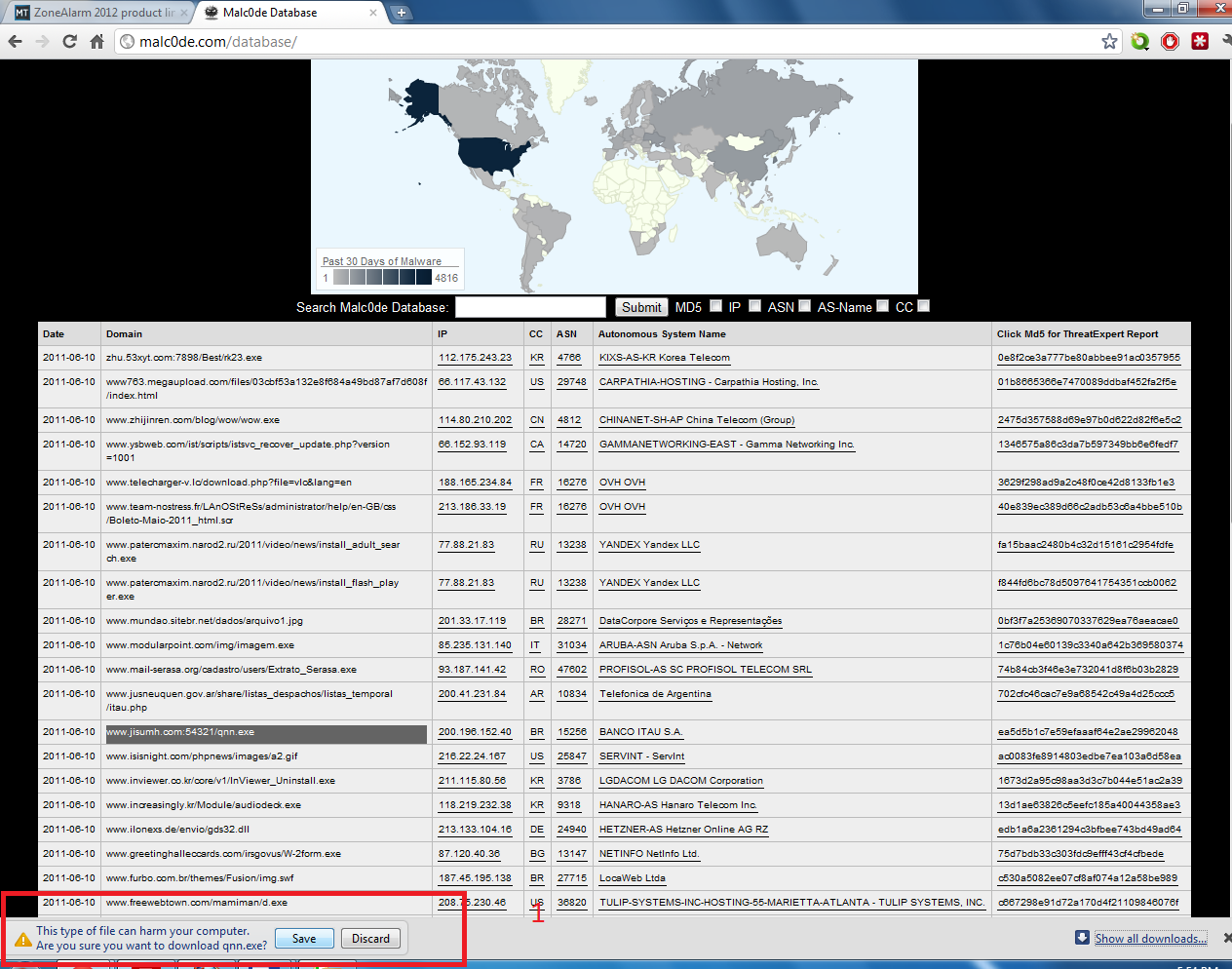The width and height of the screenshot is (1232, 969).
Task: Click the green circular extension icon
Action: pos(1139,41)
